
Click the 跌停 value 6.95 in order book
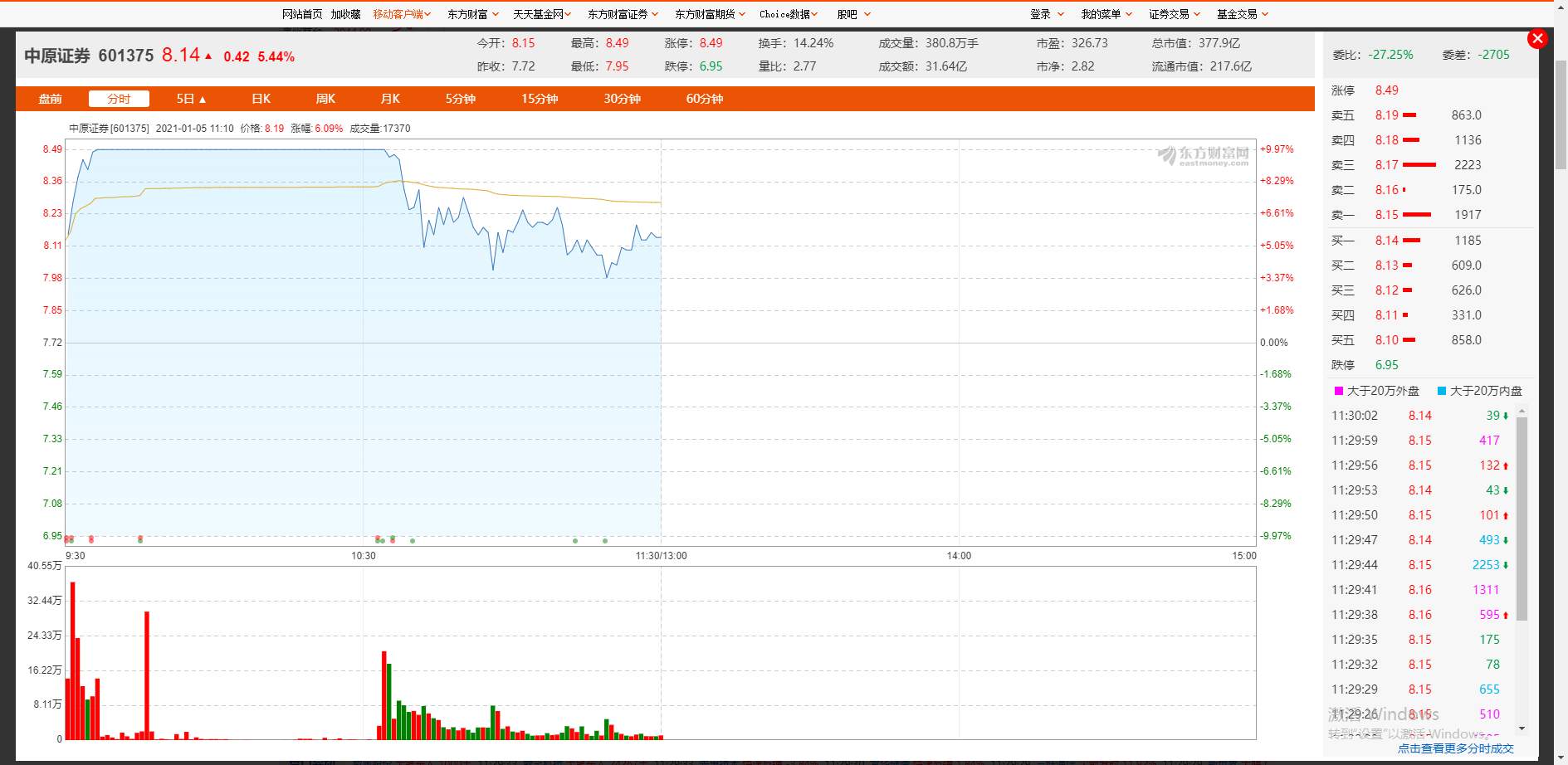1386,365
